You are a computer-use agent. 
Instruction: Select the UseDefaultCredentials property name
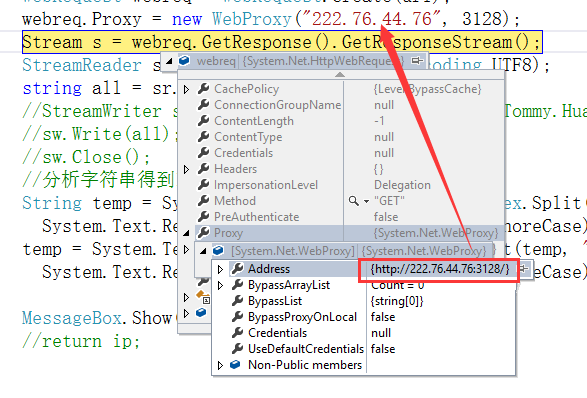(306, 349)
